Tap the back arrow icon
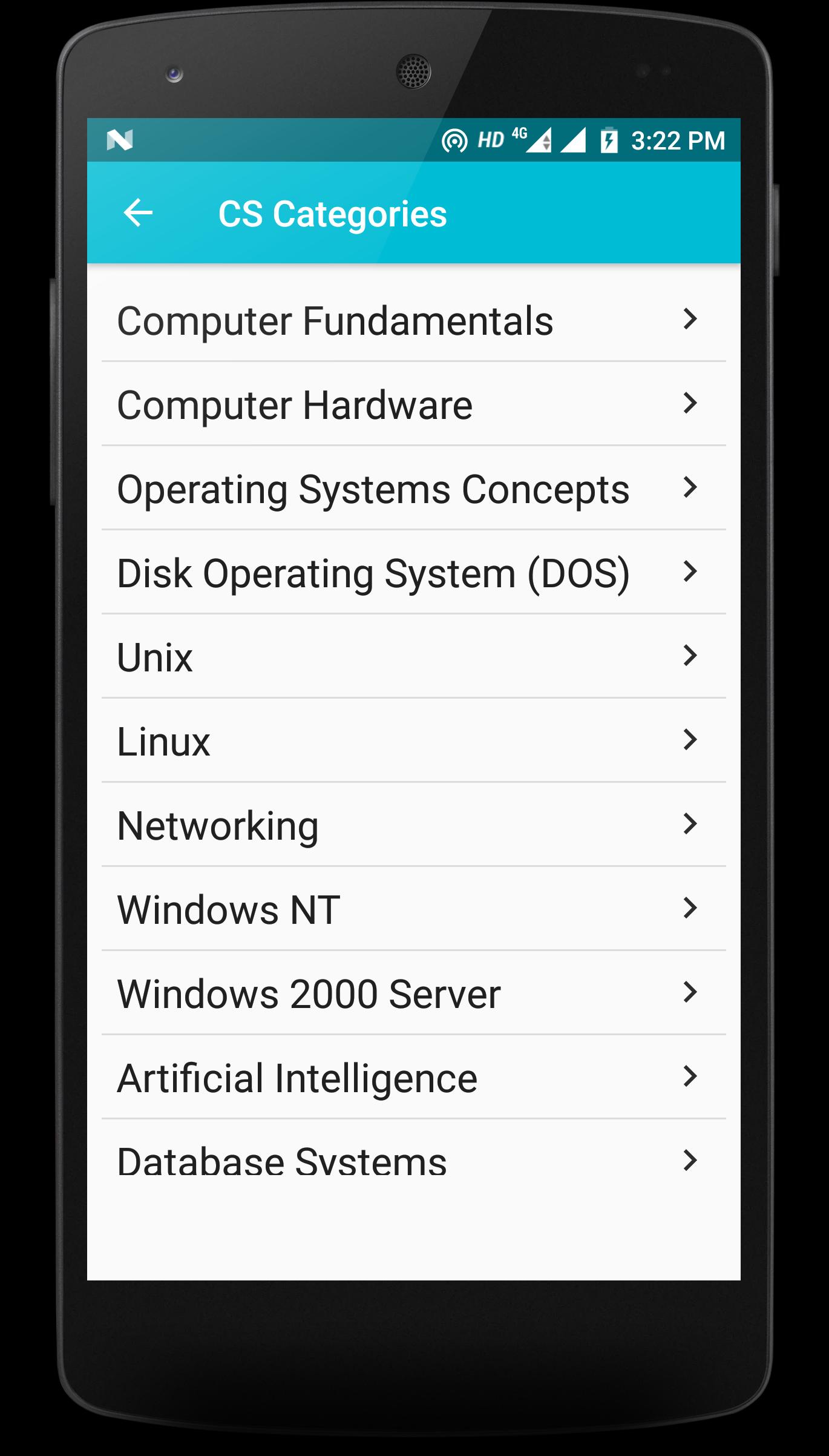Viewport: 829px width, 1456px height. pyautogui.click(x=138, y=213)
